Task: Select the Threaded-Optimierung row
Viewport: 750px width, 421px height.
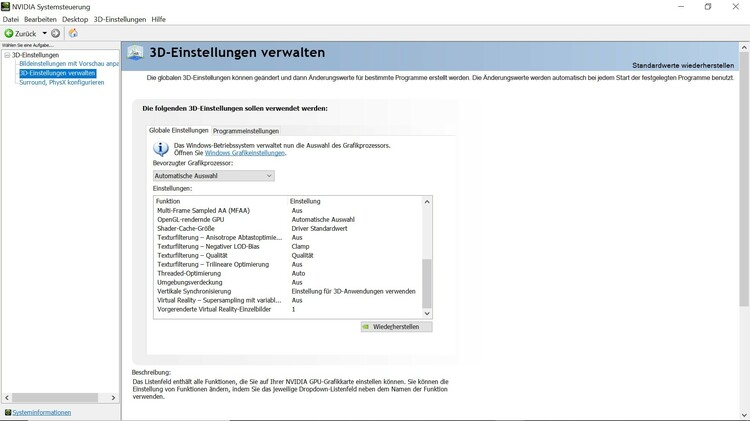Action: pos(288,274)
